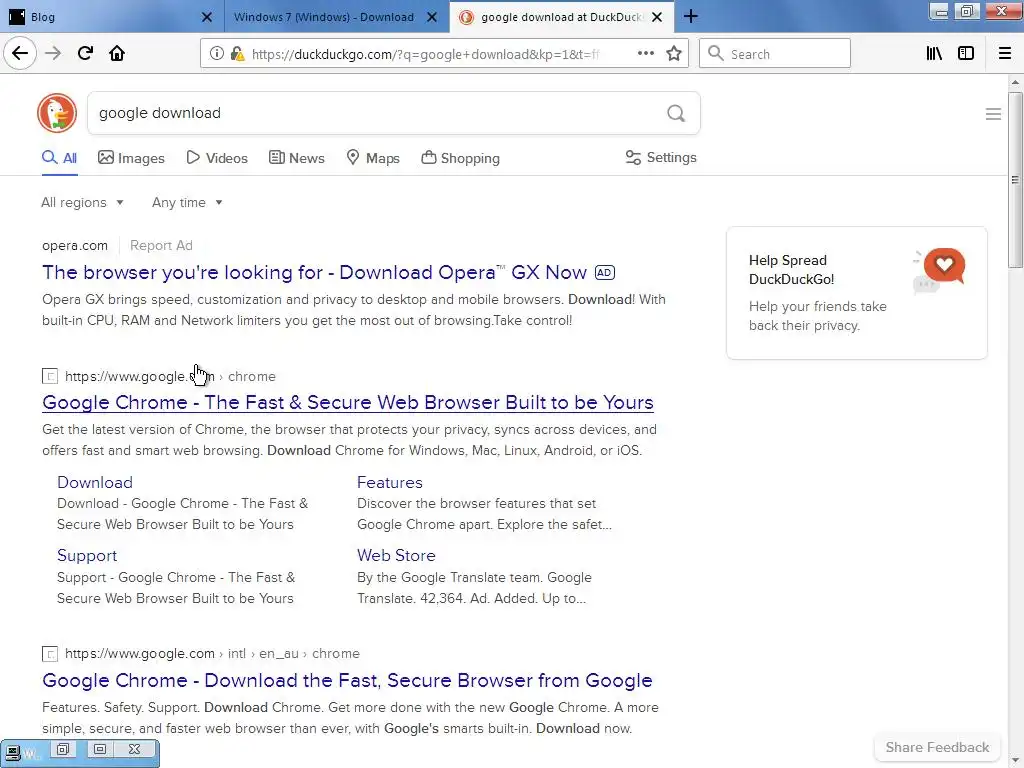Click favicon beside intl en_au result
The image size is (1024, 768).
[50, 654]
